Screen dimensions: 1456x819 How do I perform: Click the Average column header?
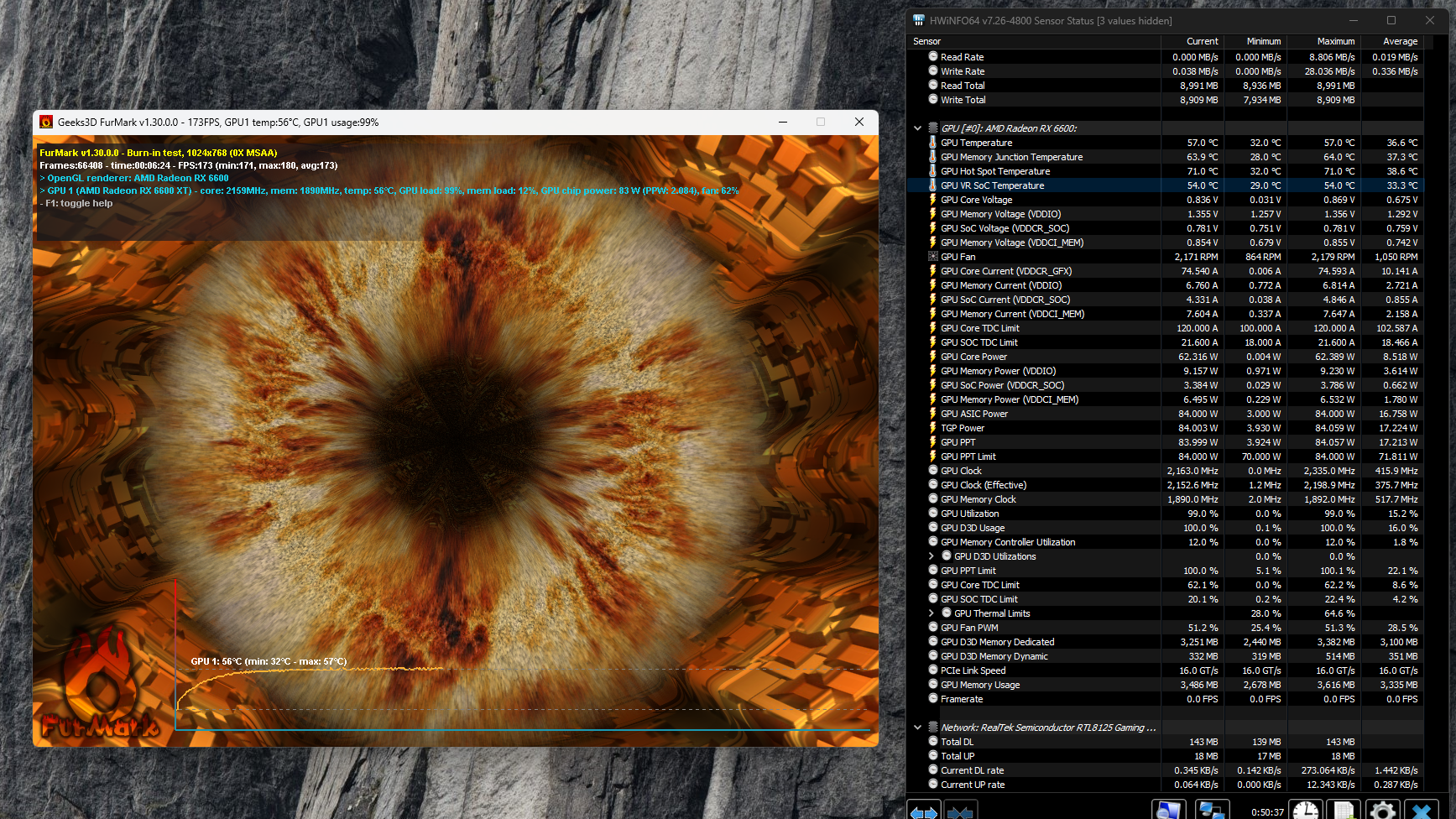pos(1400,41)
